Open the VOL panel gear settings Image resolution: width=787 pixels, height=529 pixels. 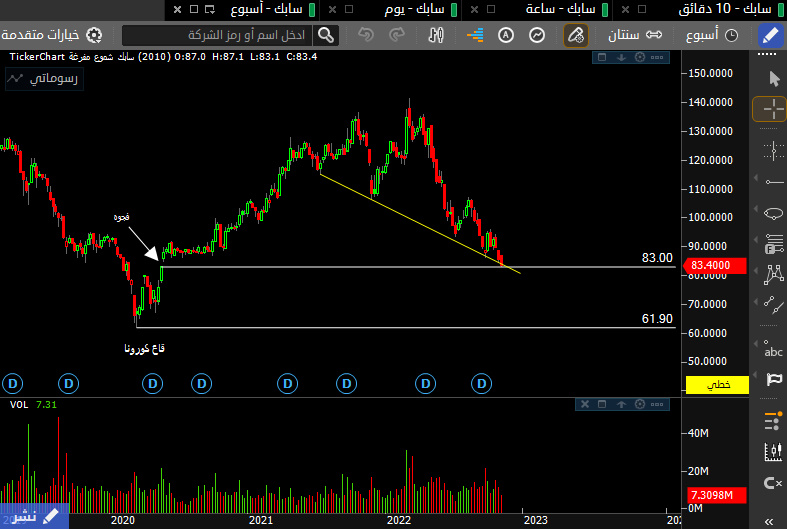[639, 404]
